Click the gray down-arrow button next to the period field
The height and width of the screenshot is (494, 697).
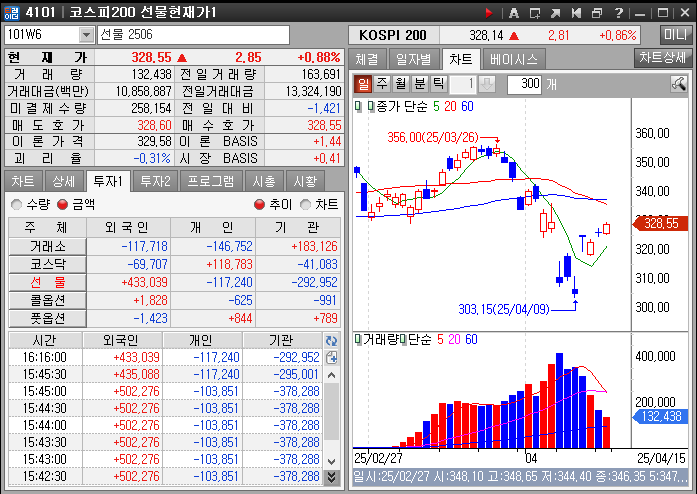click(x=487, y=84)
